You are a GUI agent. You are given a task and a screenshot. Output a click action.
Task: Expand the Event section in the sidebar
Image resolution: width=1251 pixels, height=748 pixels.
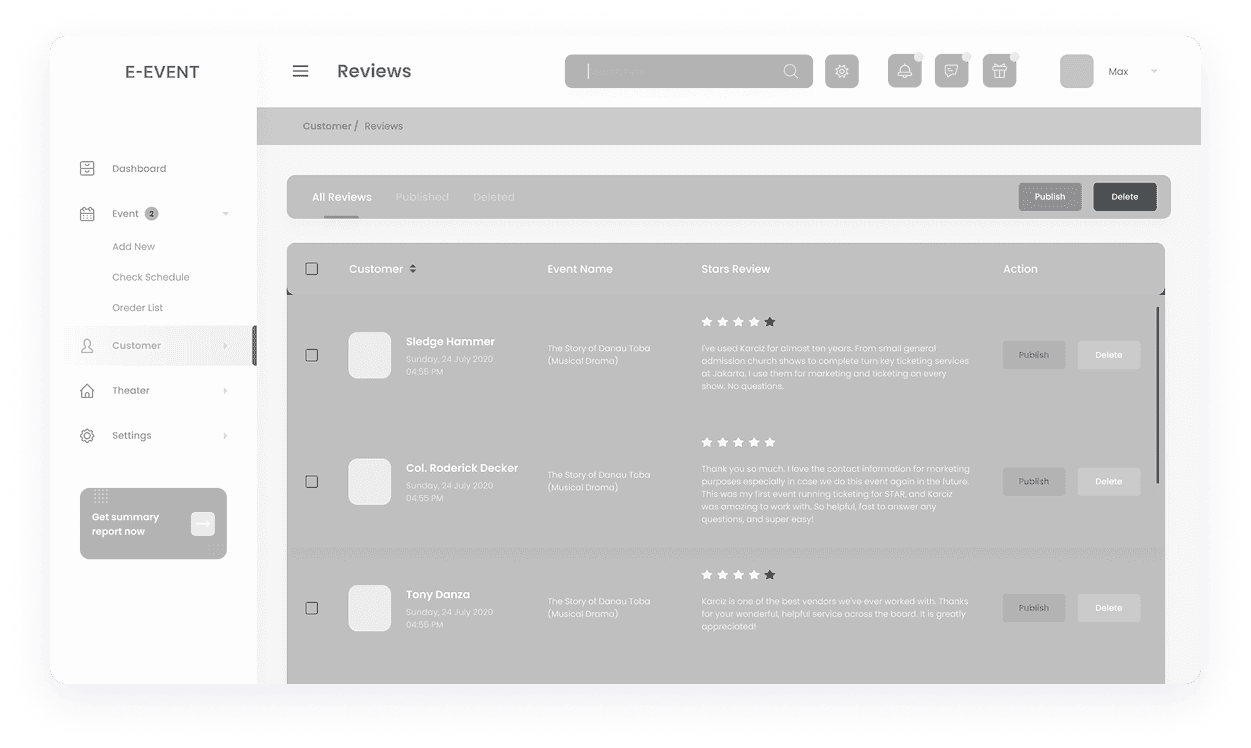(x=224, y=213)
